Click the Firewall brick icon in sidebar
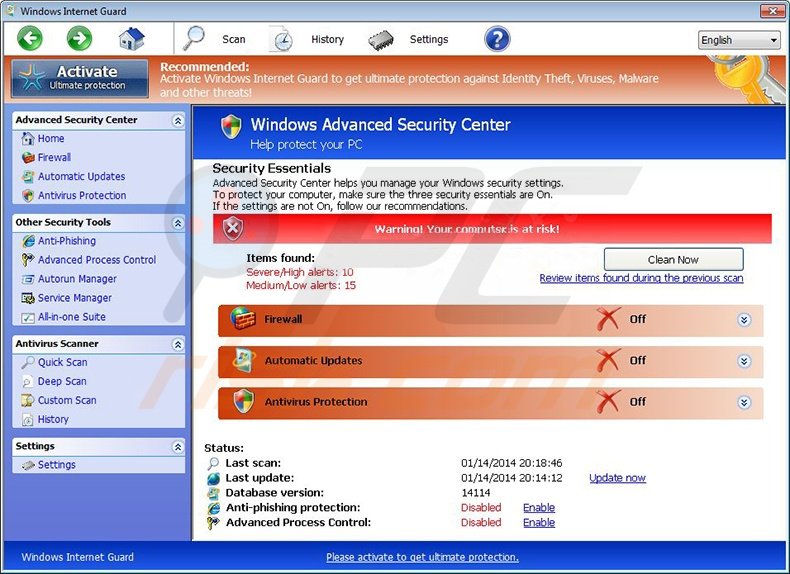 pos(28,157)
